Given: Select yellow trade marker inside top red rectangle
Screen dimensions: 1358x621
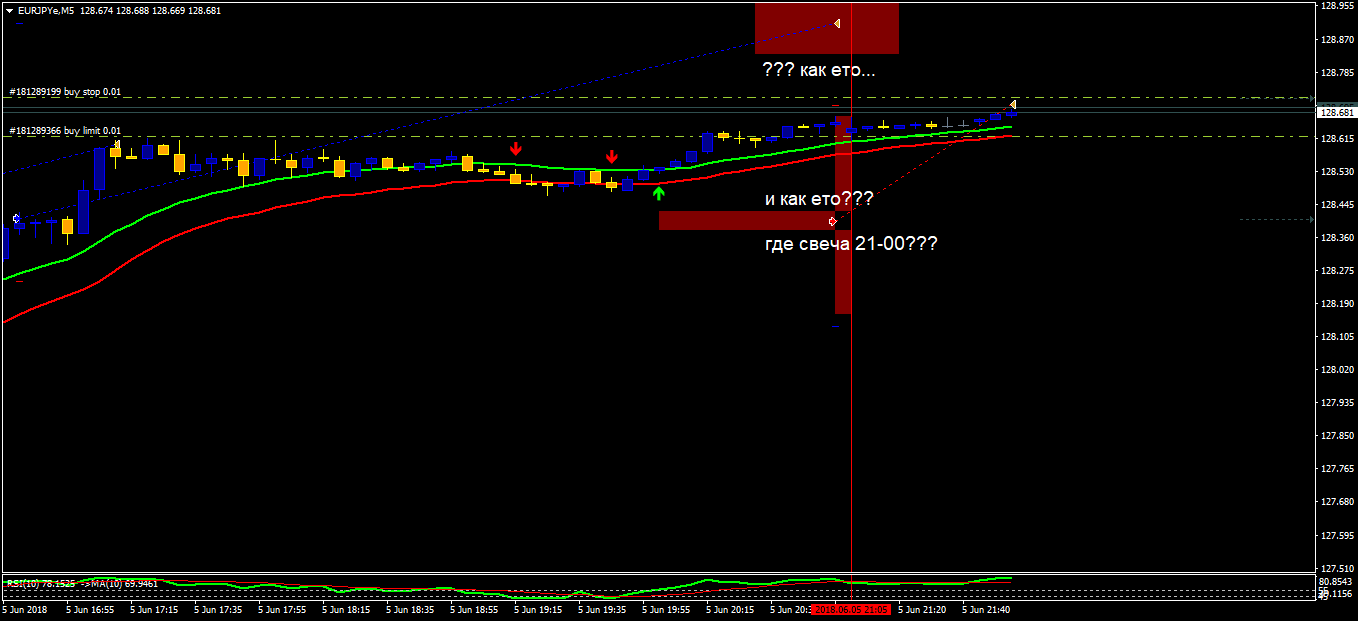Looking at the screenshot, I should coord(837,23).
